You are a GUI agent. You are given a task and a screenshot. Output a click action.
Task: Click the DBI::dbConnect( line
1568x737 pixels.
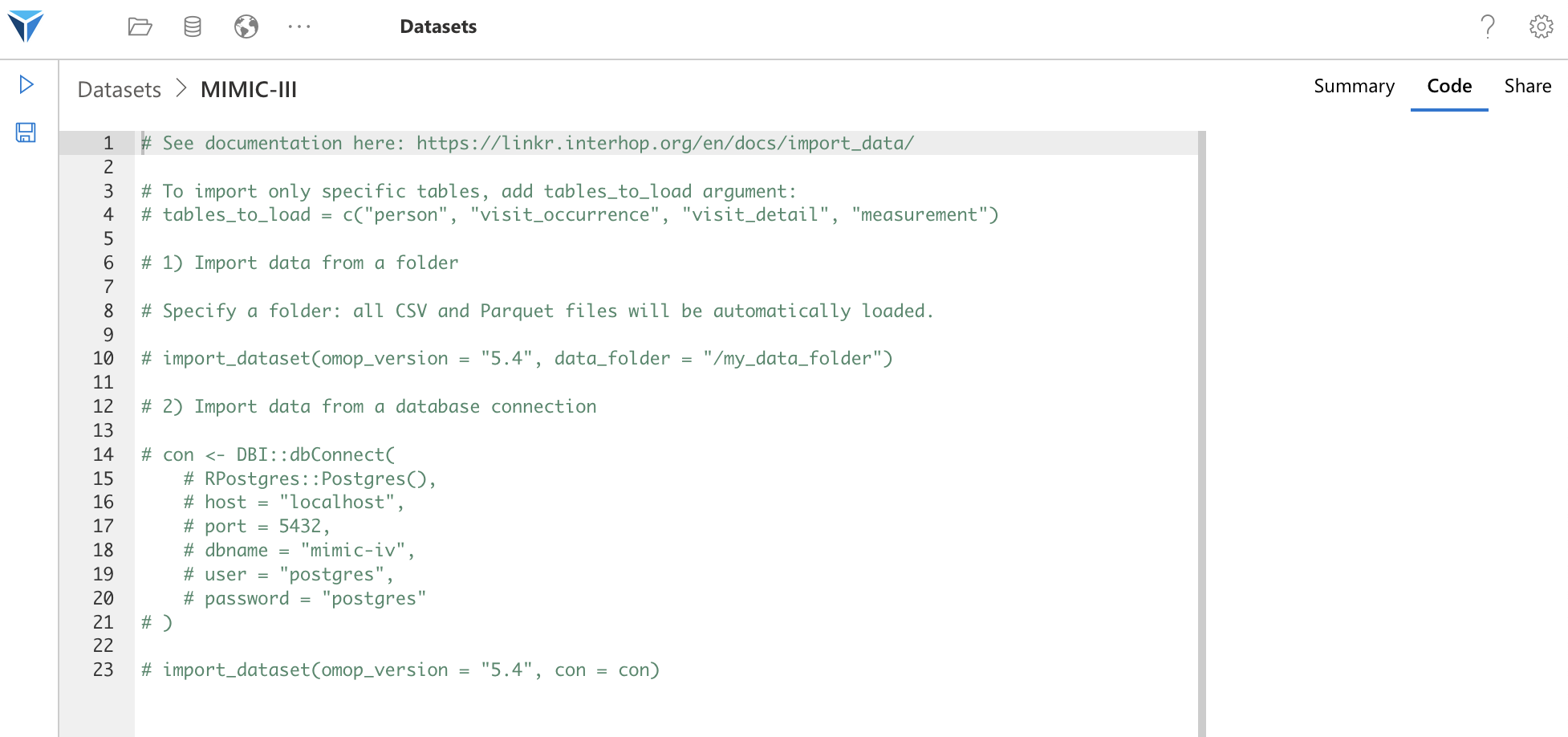(x=268, y=454)
